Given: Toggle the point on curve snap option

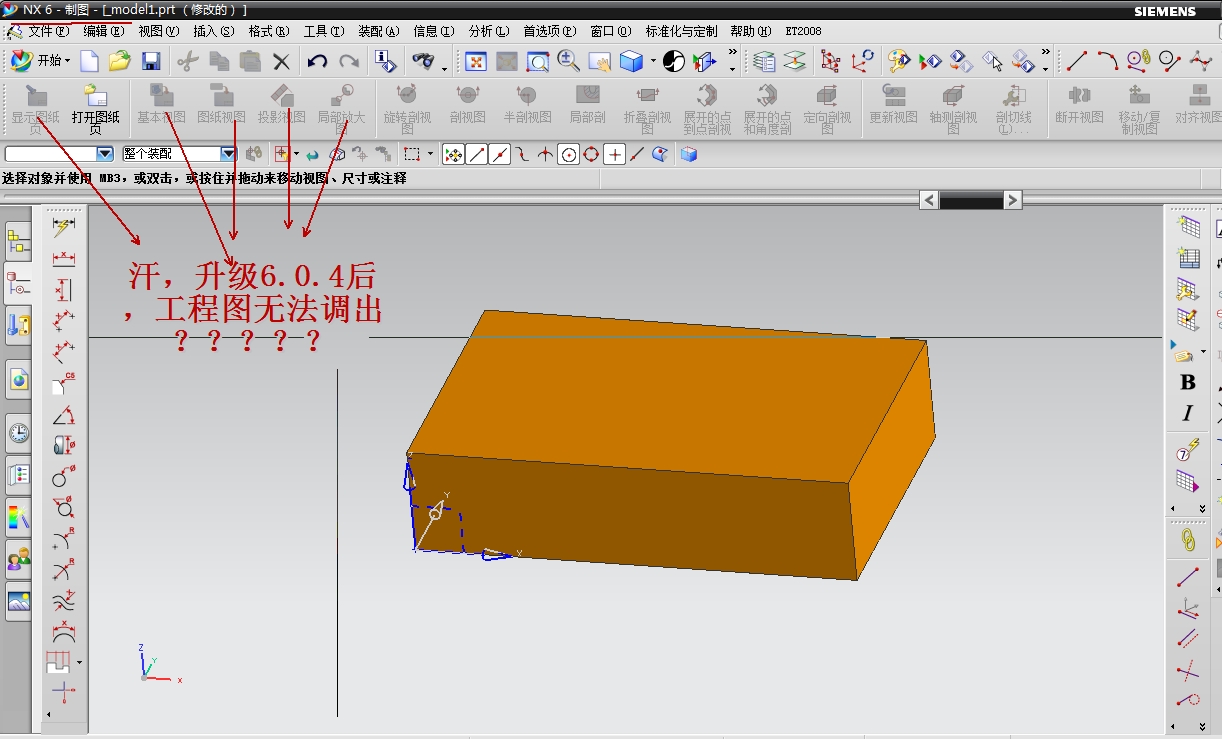Looking at the screenshot, I should 637,154.
